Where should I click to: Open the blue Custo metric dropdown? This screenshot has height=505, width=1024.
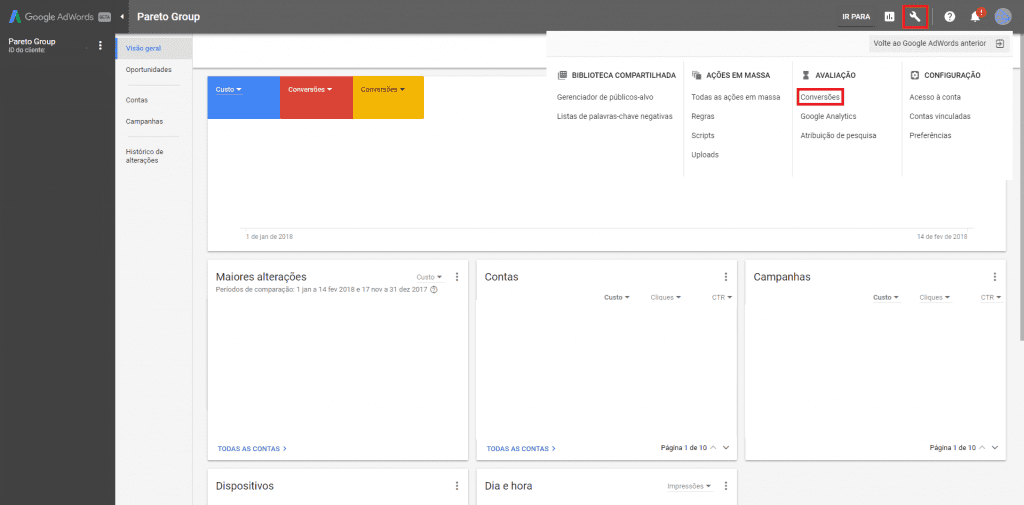(229, 90)
